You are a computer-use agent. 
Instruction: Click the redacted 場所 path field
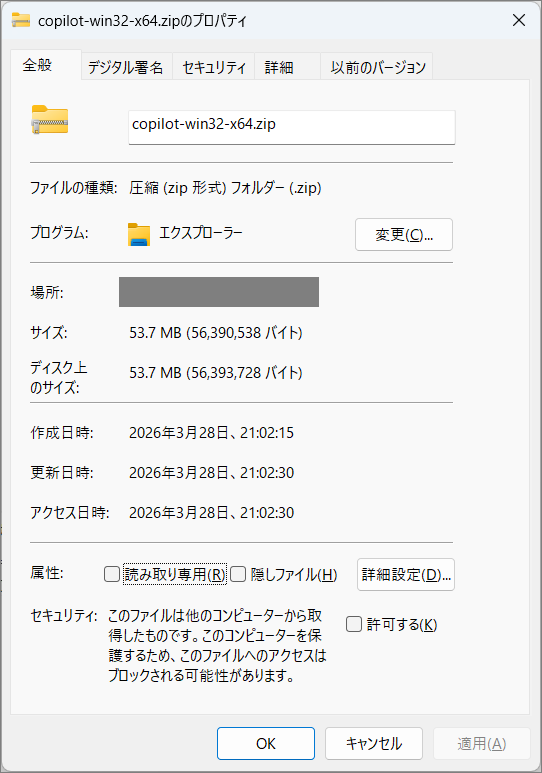point(219,292)
